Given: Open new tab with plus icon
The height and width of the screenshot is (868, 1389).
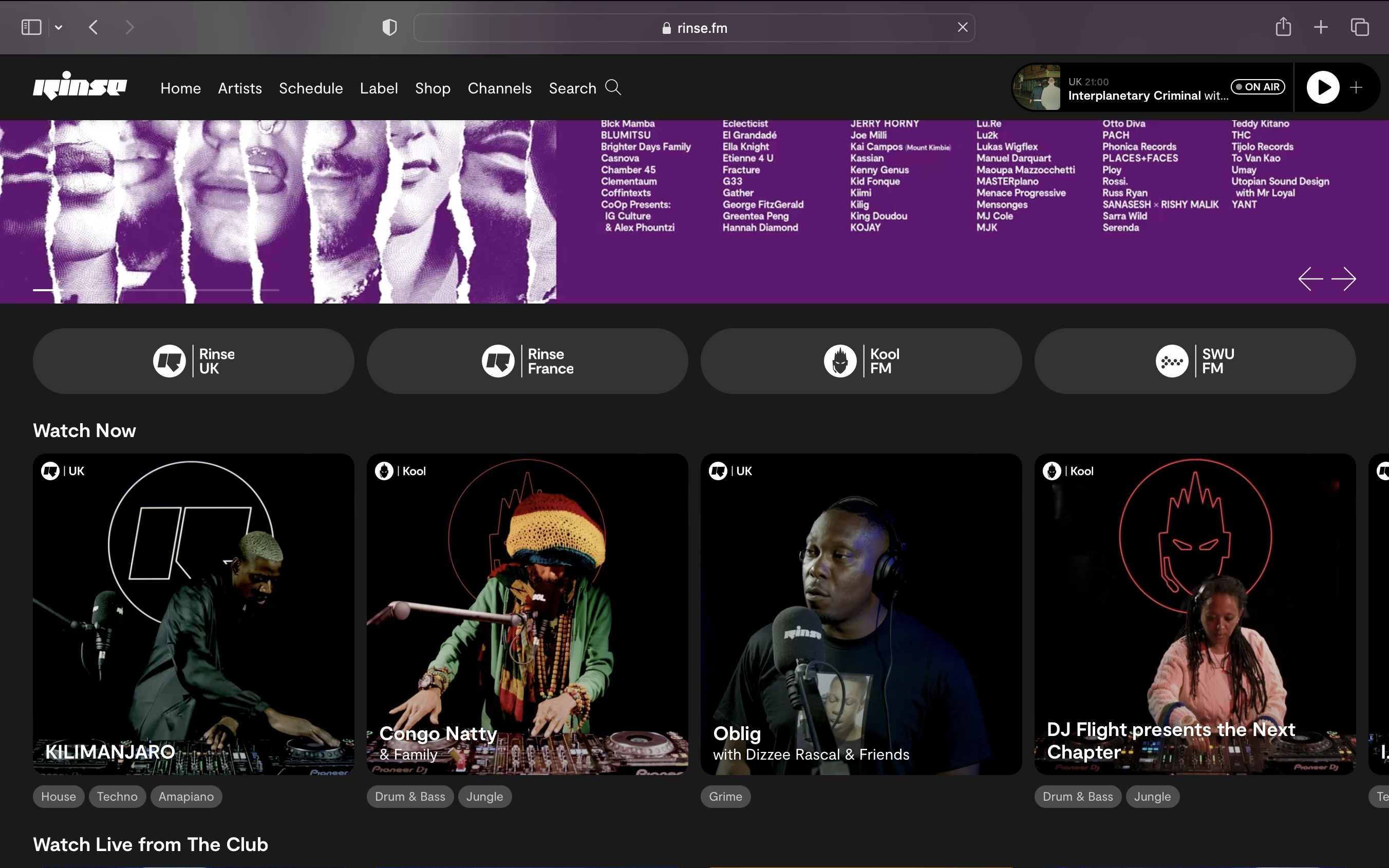Looking at the screenshot, I should click(x=1321, y=27).
